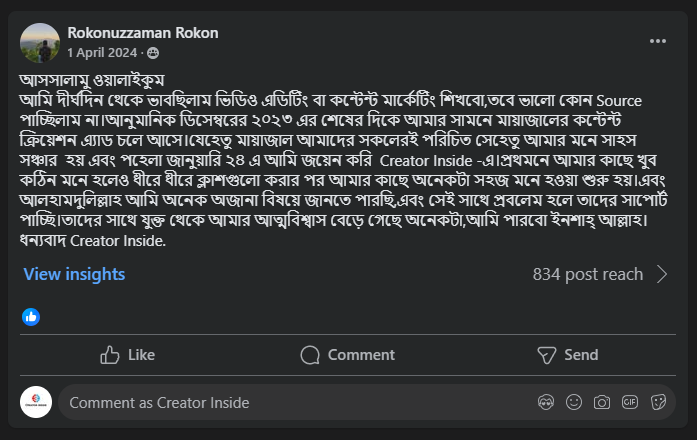Screen dimensions: 697x440
Task: Open the emoji picker in comment box
Action: pyautogui.click(x=574, y=402)
